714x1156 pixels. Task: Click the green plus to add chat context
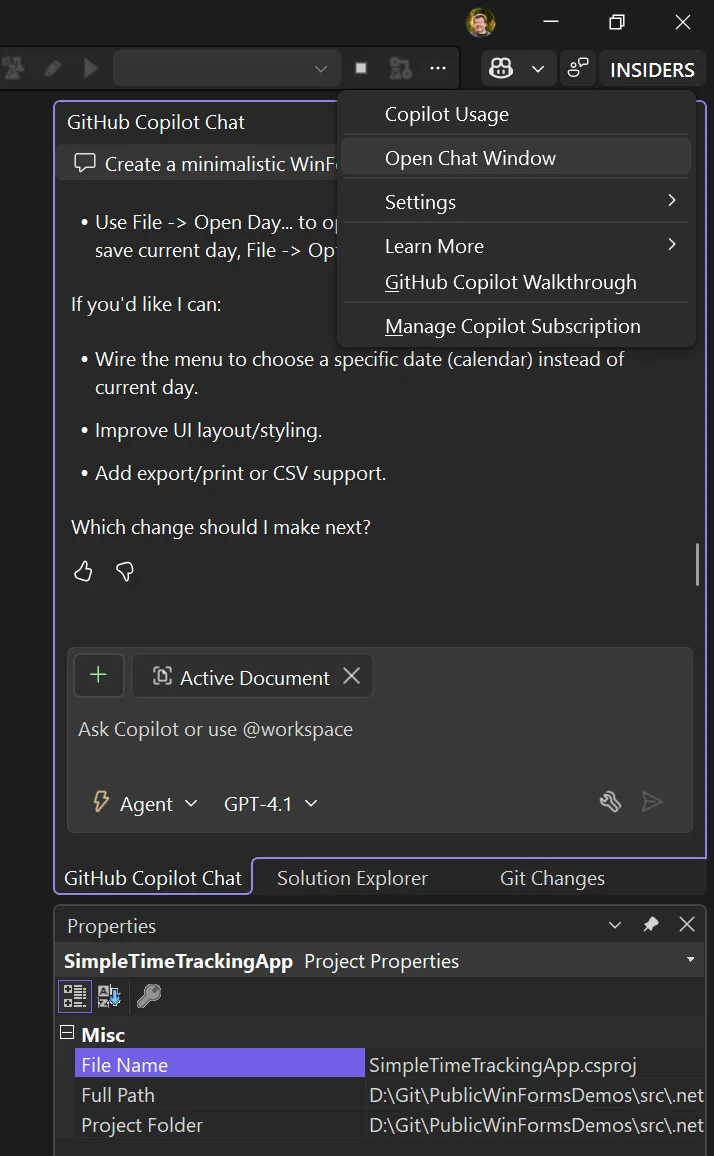(x=98, y=675)
